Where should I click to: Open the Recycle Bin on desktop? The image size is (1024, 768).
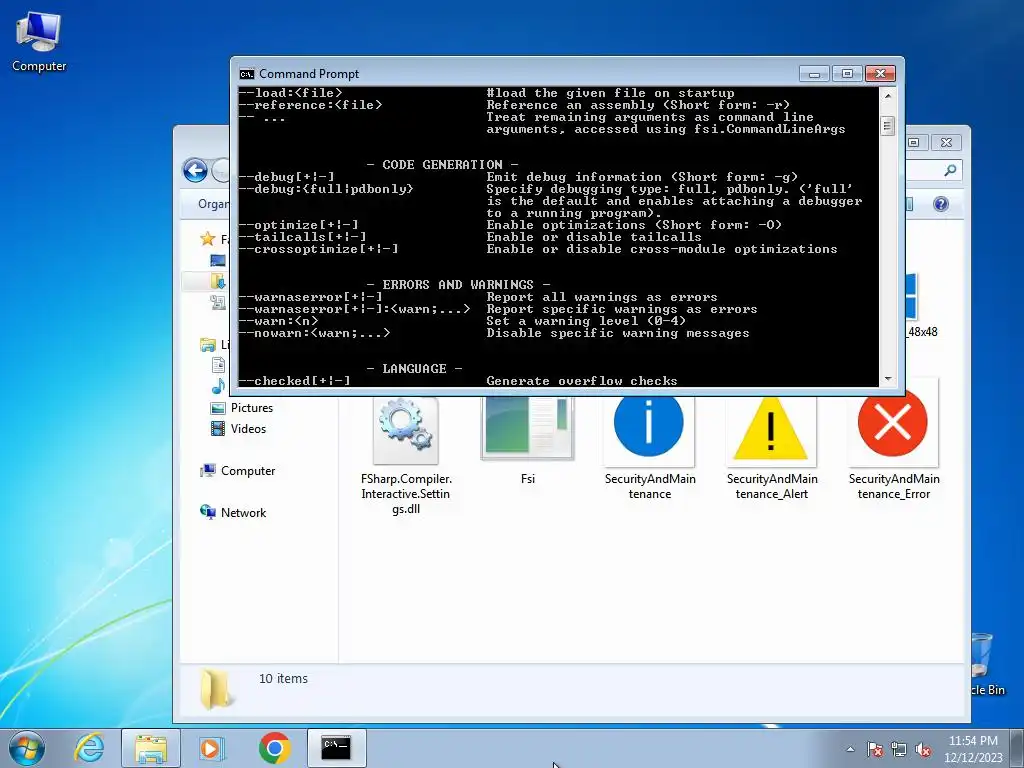986,664
